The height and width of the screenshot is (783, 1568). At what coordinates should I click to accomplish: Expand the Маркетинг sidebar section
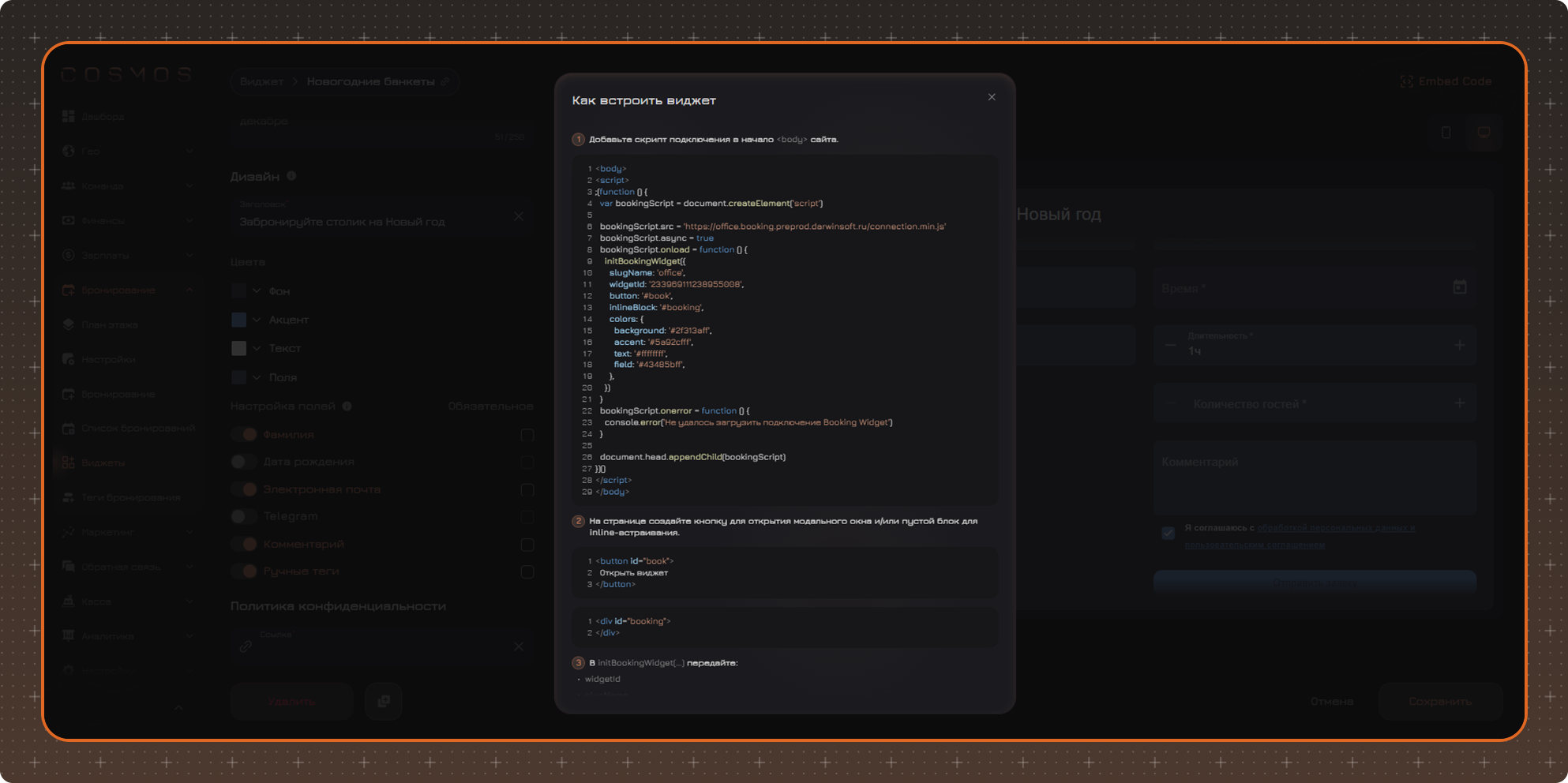189,532
